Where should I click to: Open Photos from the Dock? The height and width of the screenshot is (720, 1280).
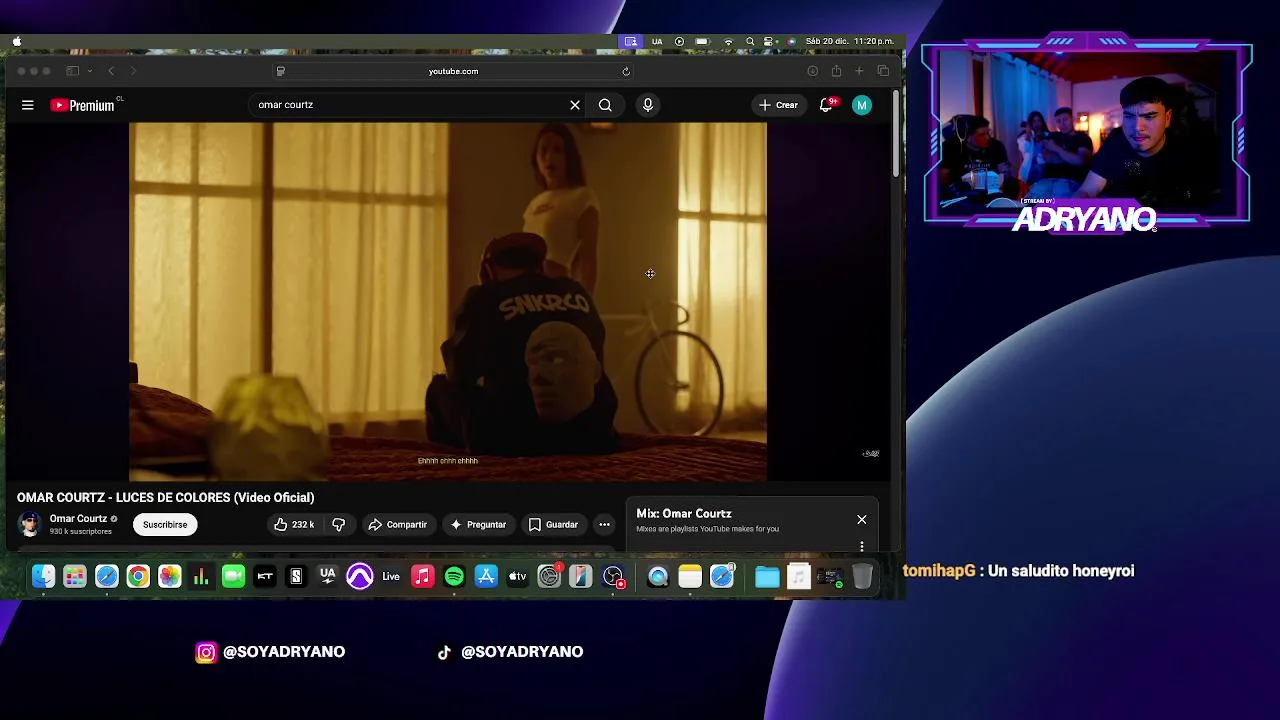coord(170,577)
